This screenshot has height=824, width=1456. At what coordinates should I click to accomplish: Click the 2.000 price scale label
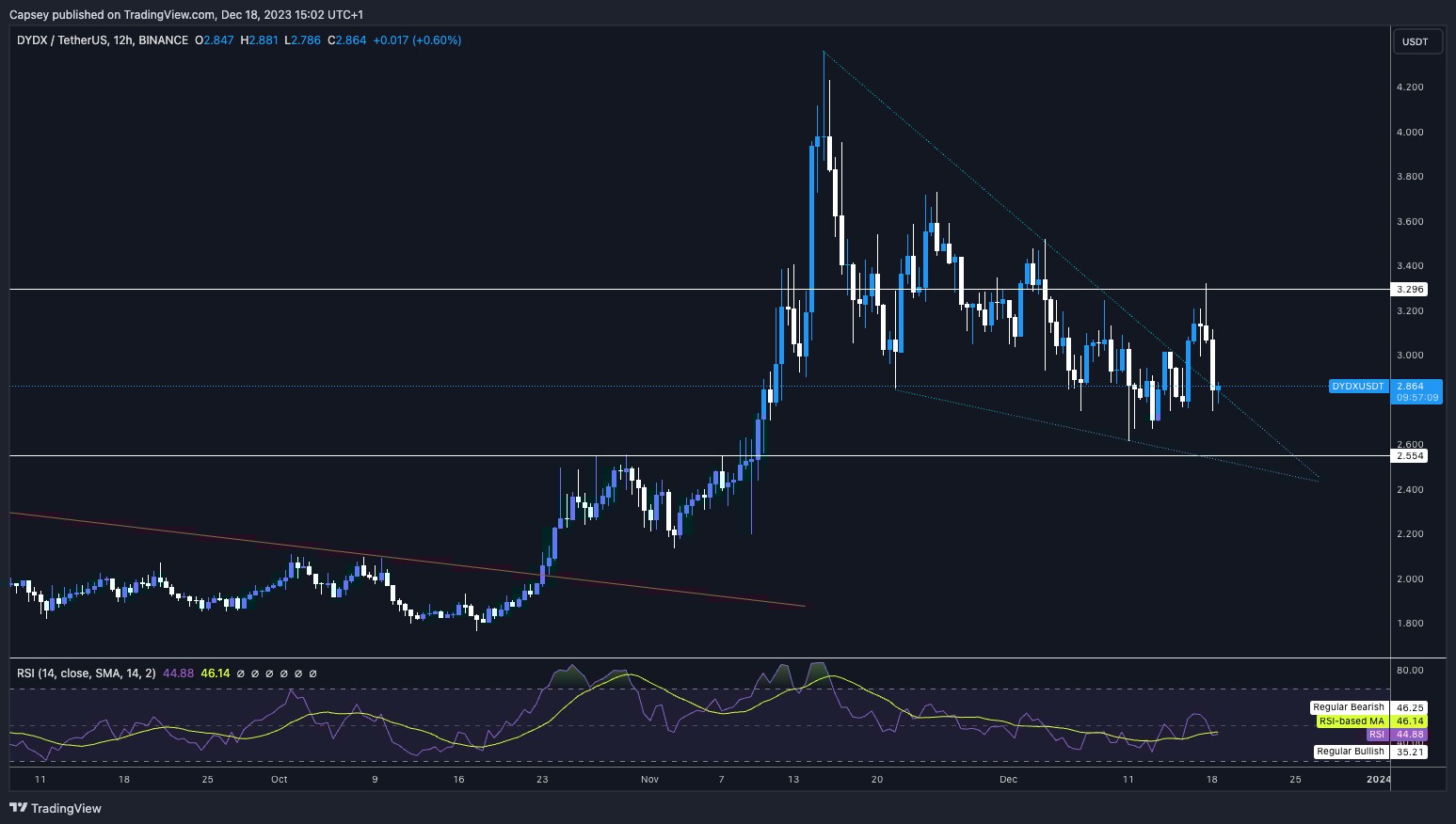[1410, 579]
